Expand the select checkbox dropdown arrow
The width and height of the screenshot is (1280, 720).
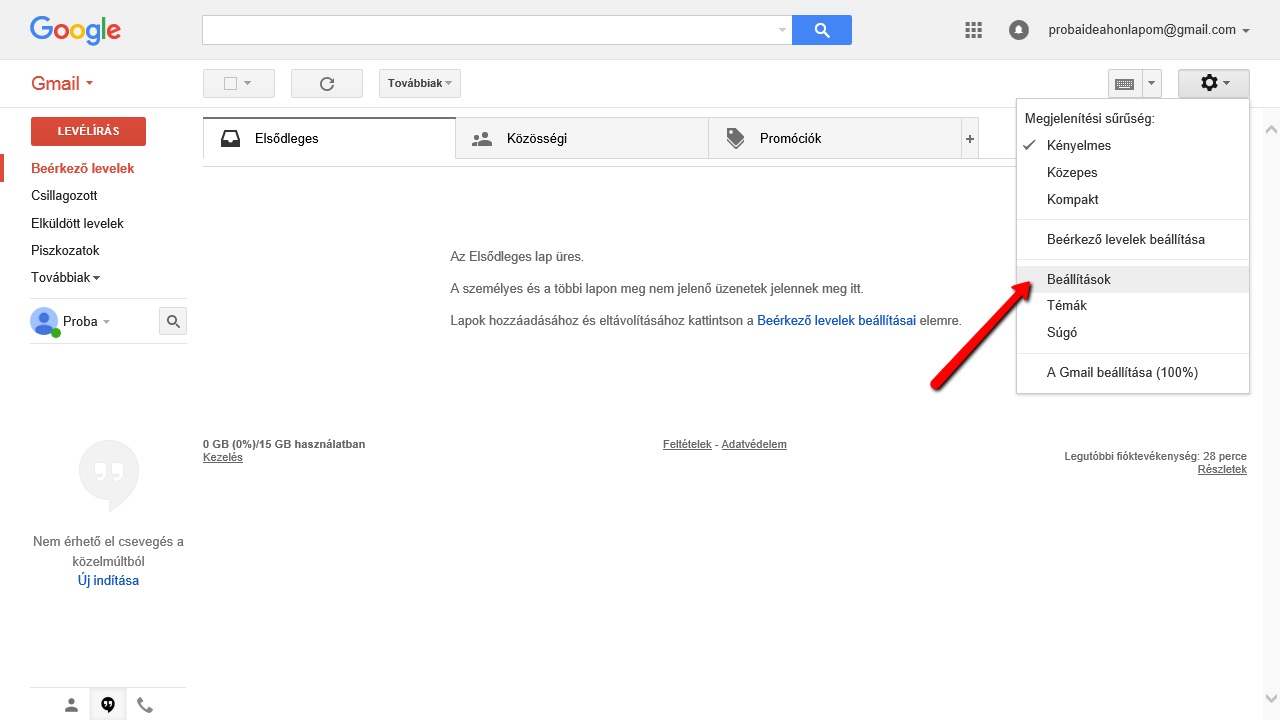248,83
